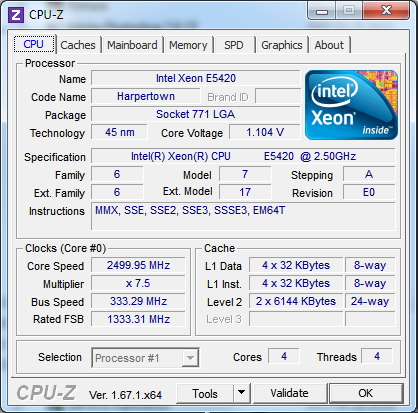Open the About tab
This screenshot has height=413, width=418.
[329, 45]
